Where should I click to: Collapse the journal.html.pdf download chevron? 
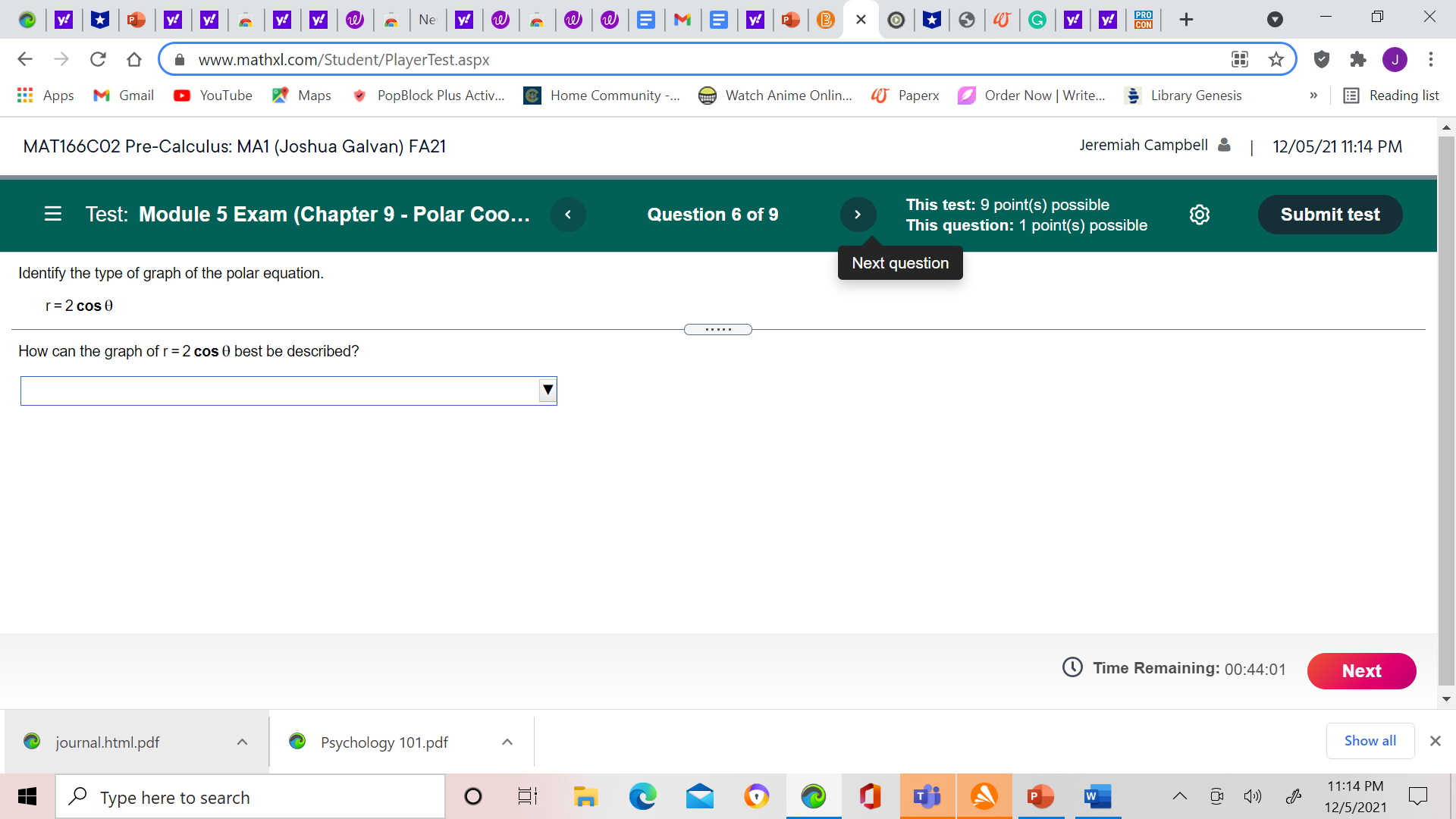pos(242,742)
